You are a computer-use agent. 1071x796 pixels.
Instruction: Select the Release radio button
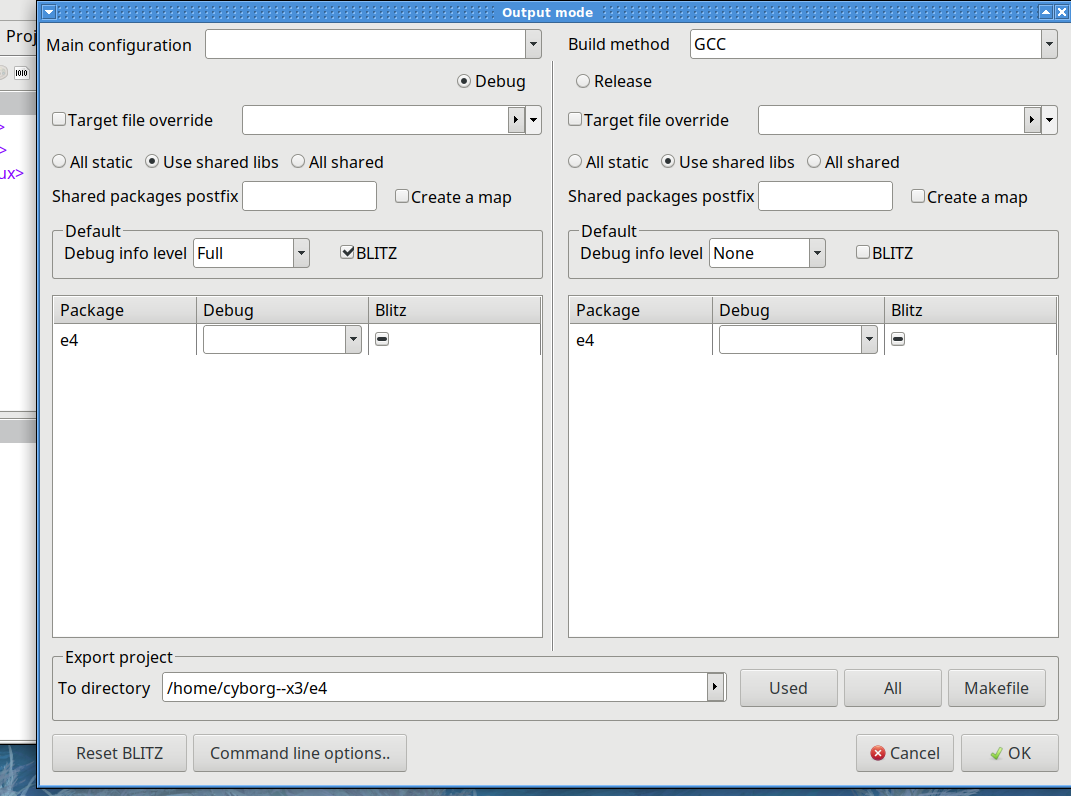coord(583,82)
